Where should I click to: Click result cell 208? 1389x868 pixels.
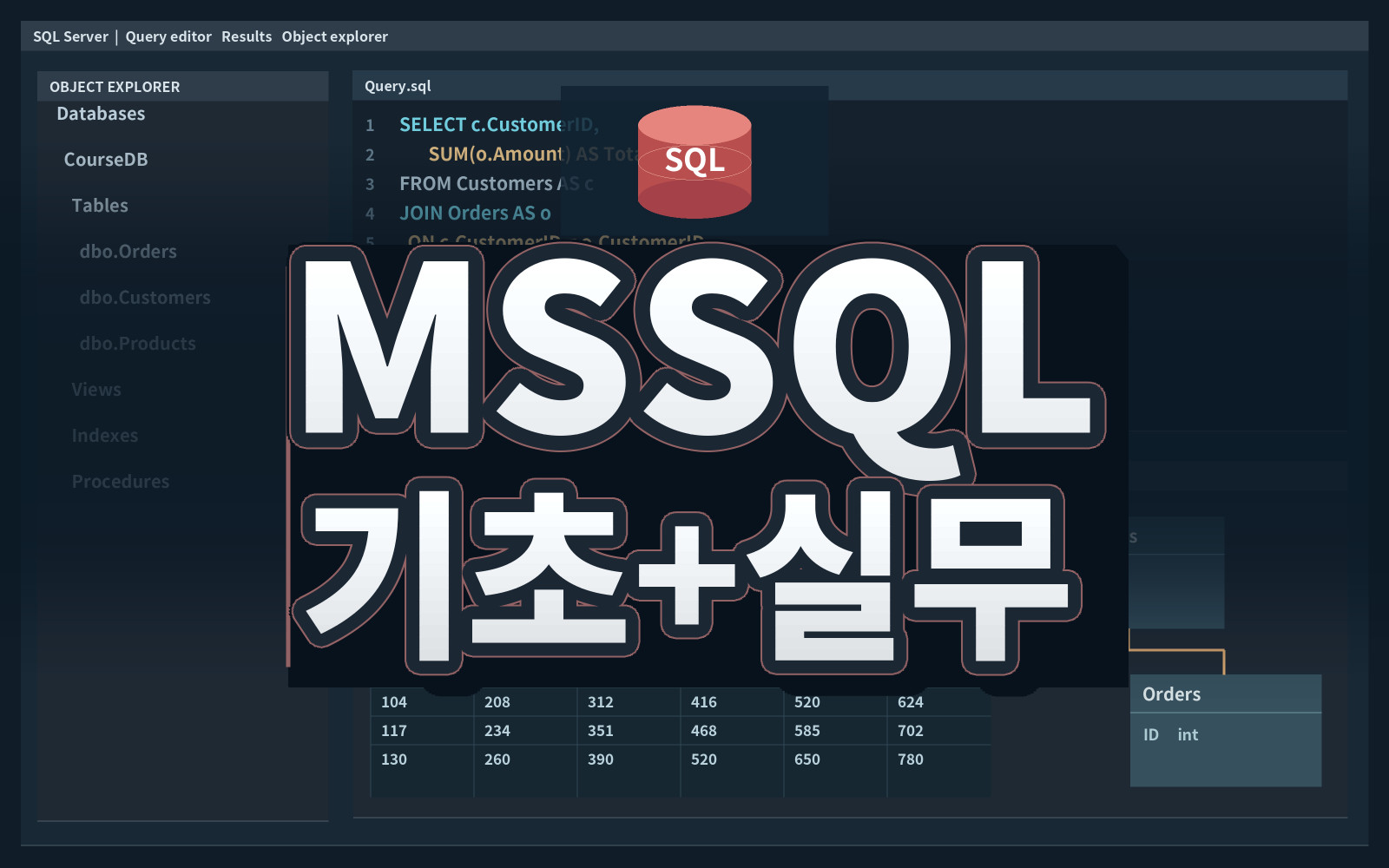click(497, 702)
